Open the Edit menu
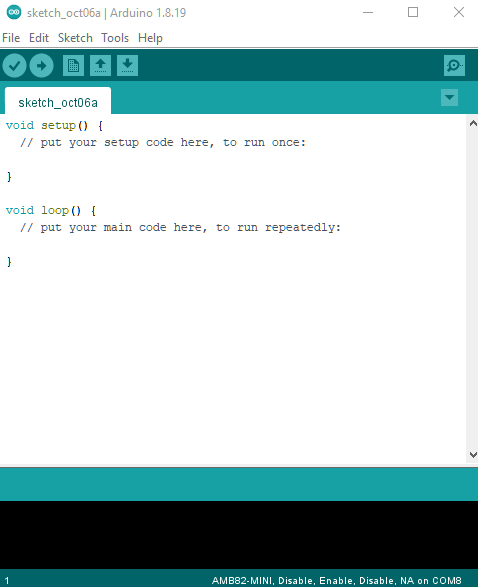 [39, 38]
